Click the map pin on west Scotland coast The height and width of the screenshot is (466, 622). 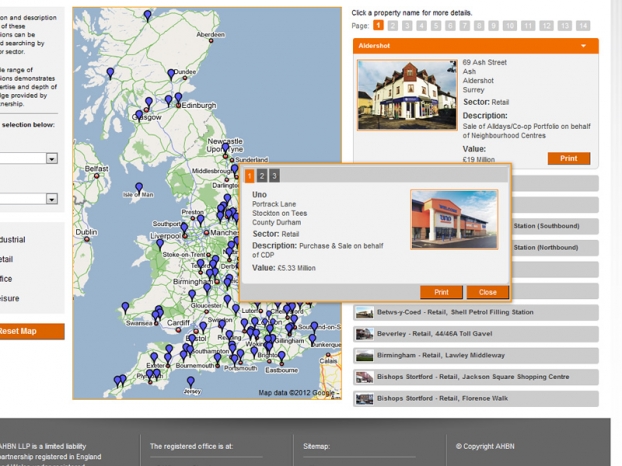[110, 73]
